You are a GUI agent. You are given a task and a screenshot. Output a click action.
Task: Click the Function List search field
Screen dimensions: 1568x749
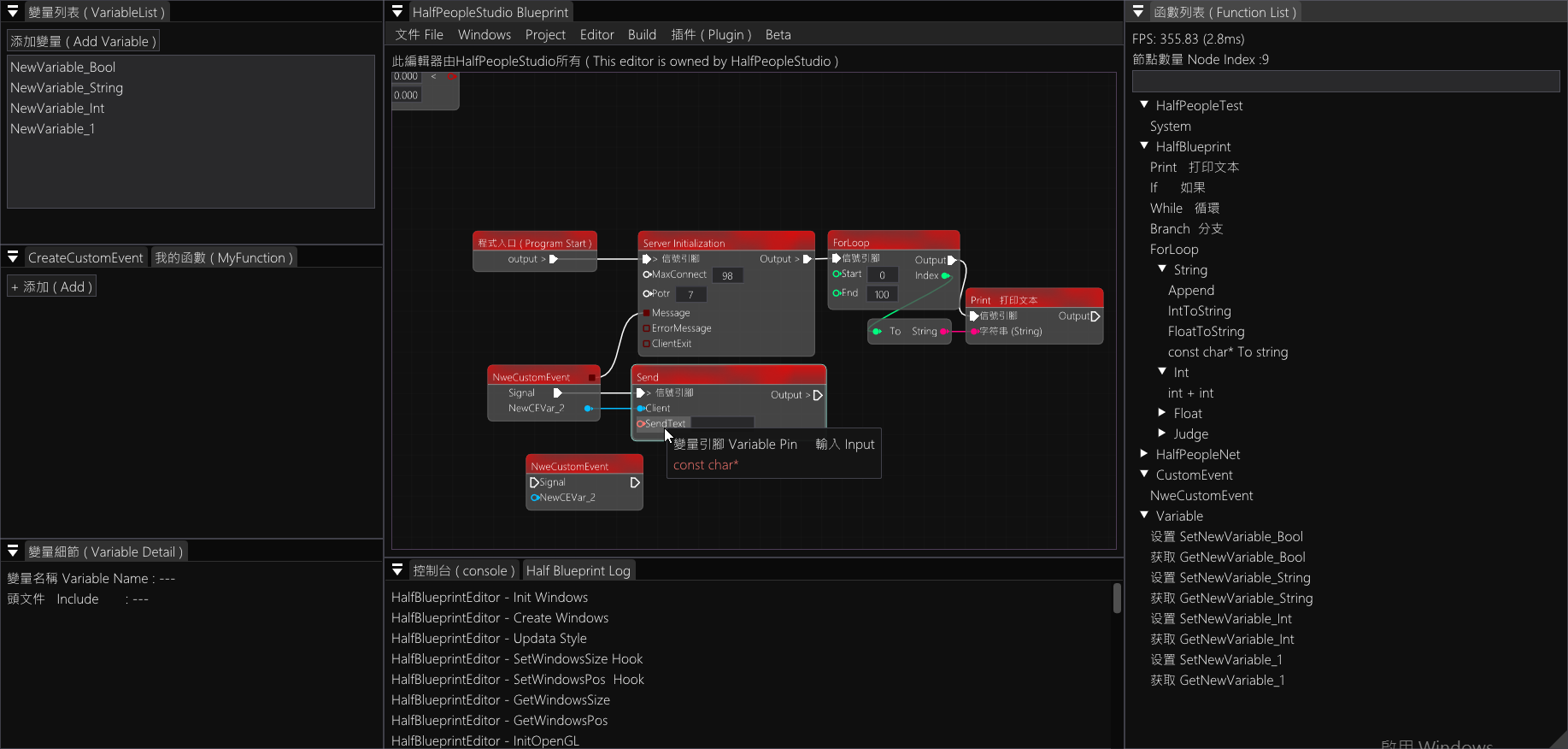point(1346,81)
